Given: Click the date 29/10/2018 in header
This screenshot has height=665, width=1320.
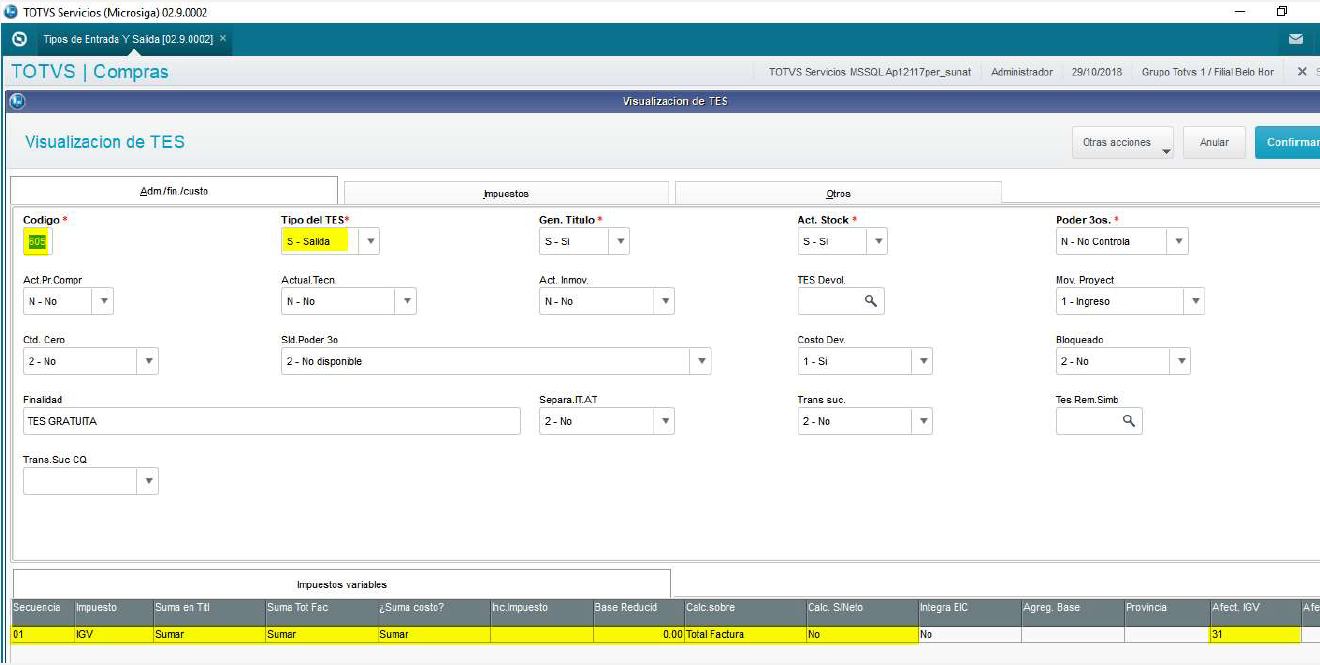Looking at the screenshot, I should (x=1097, y=72).
